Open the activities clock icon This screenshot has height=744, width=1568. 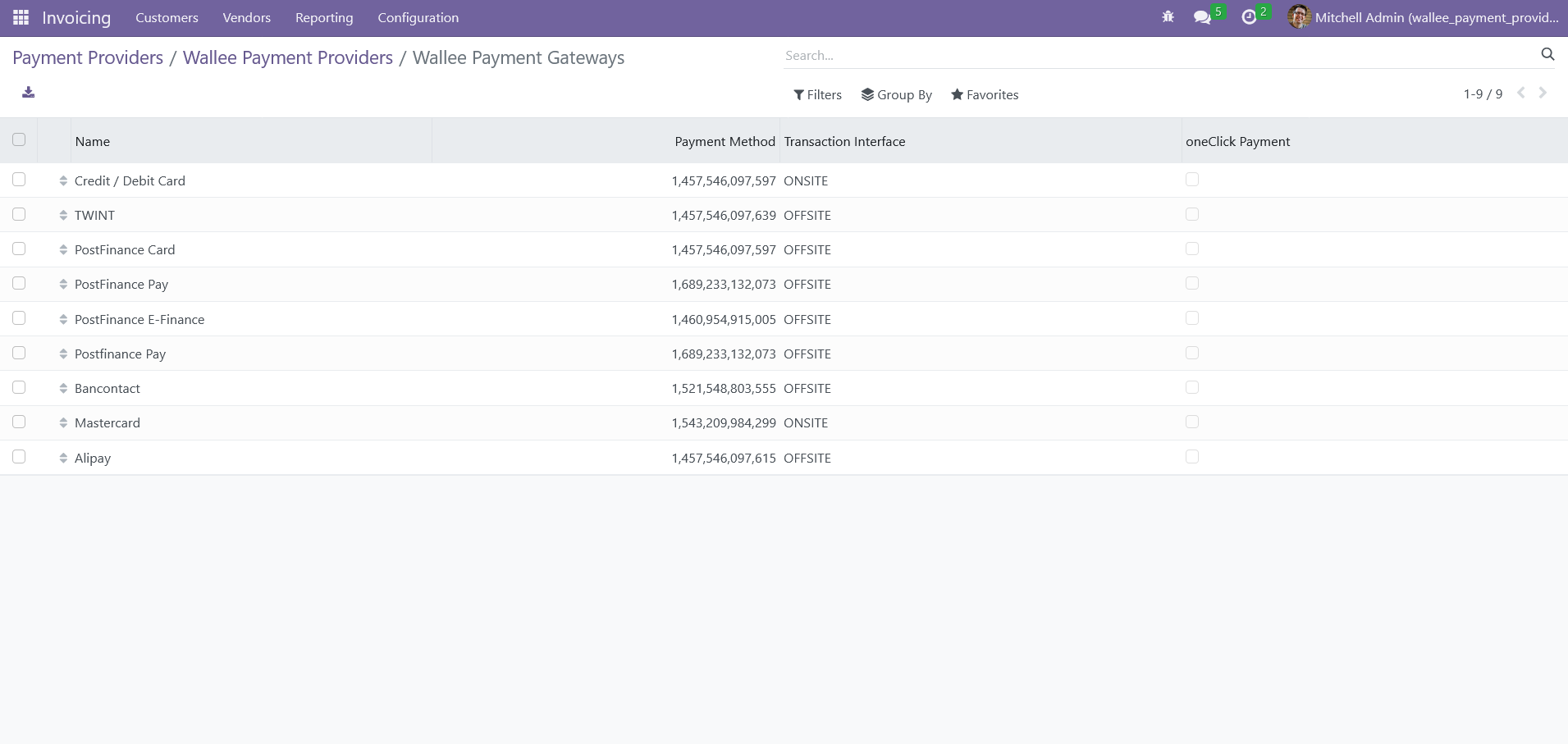1249,17
